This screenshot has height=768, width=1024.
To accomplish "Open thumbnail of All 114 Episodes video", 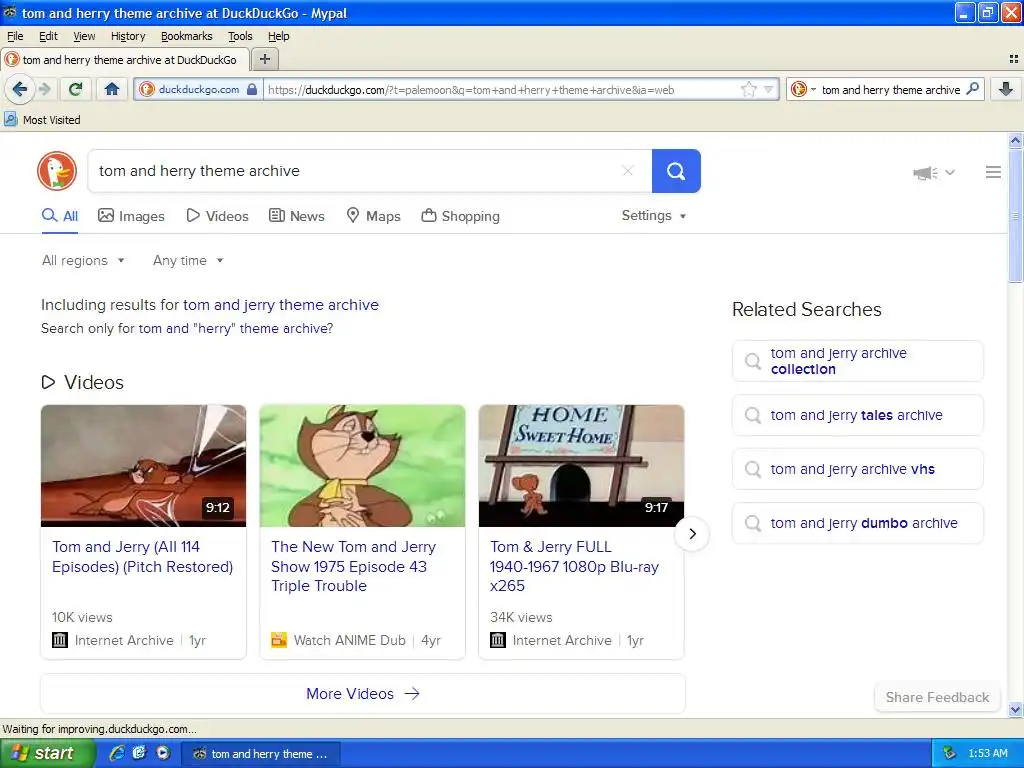I will click(x=144, y=466).
